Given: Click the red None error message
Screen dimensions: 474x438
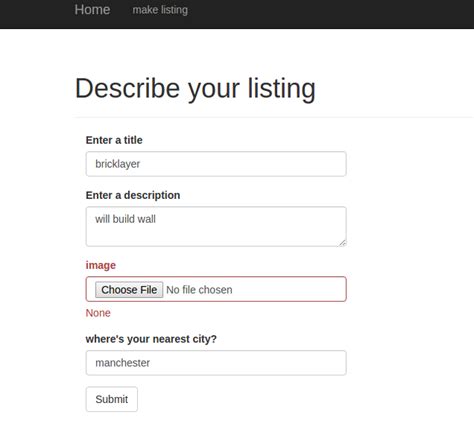Looking at the screenshot, I should [x=98, y=313].
